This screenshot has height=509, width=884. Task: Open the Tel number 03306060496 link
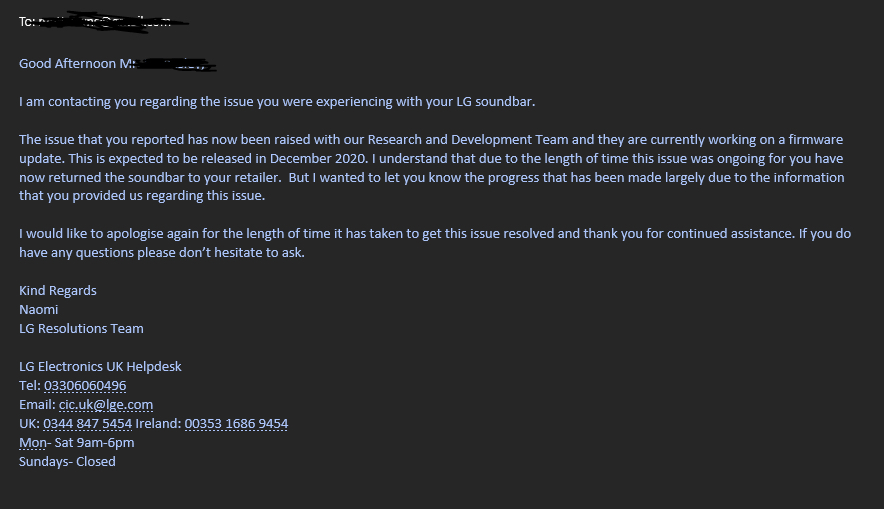pos(85,386)
